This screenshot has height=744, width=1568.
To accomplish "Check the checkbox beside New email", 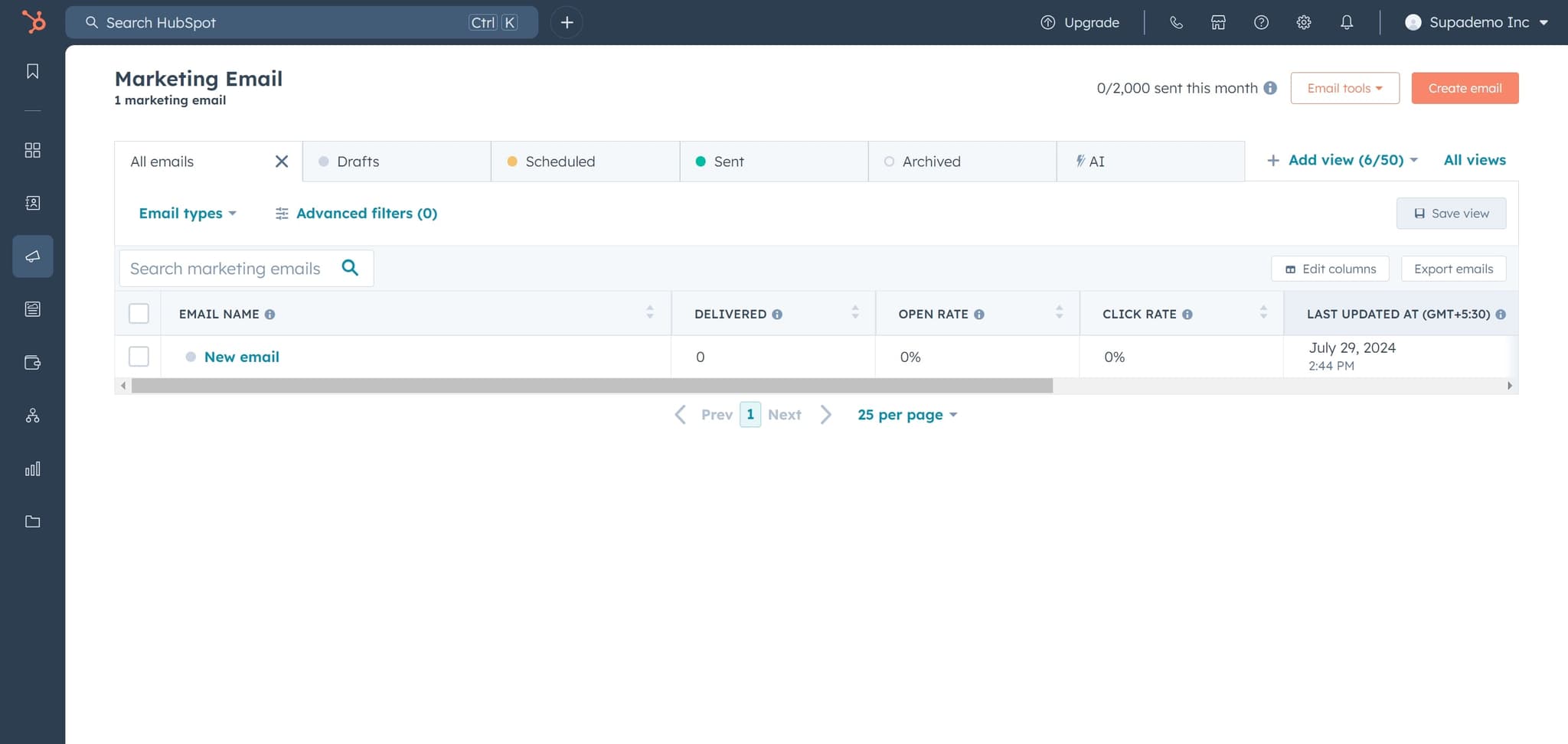I will [x=139, y=356].
